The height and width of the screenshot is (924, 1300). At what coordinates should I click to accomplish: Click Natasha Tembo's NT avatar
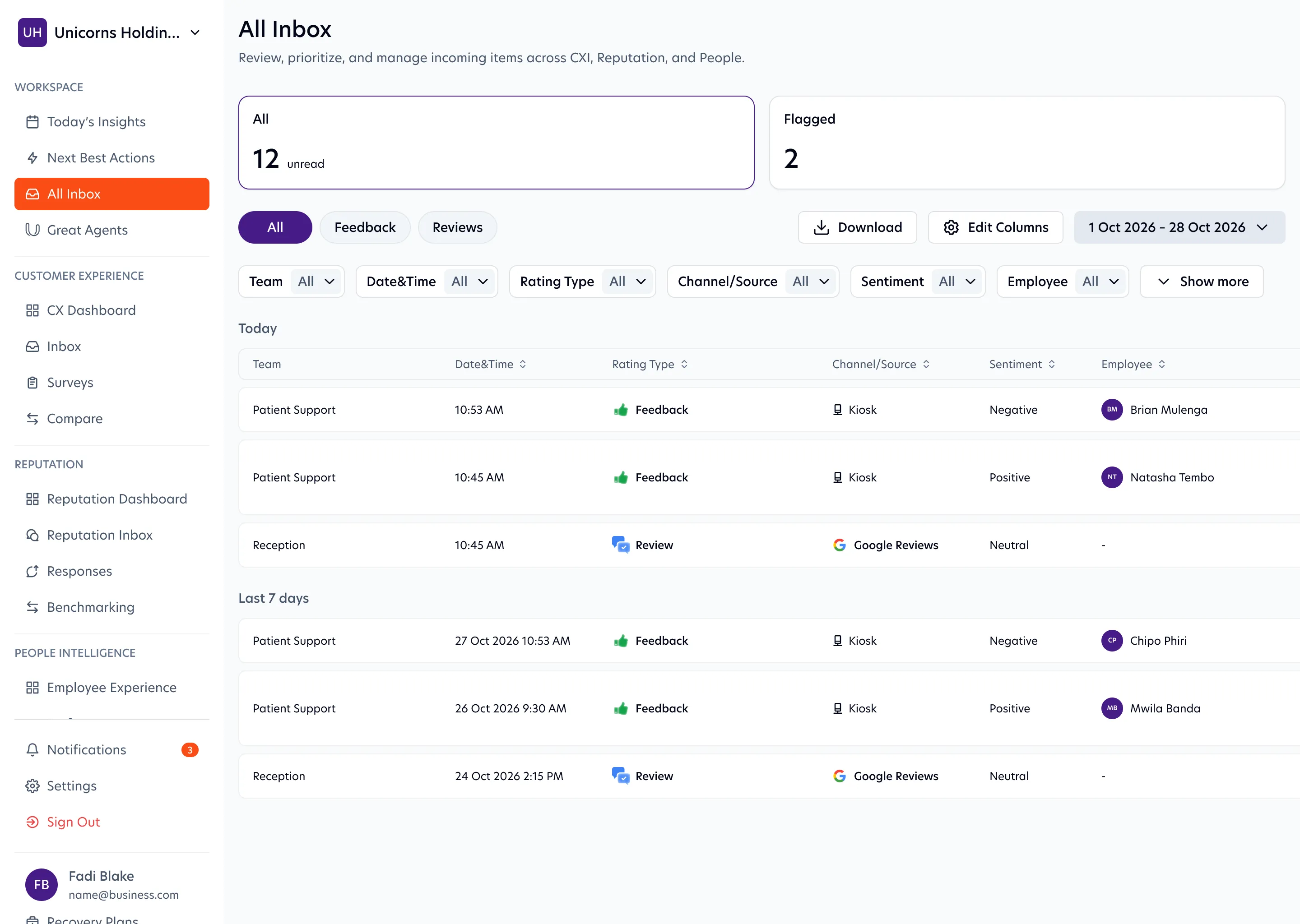coord(1112,477)
